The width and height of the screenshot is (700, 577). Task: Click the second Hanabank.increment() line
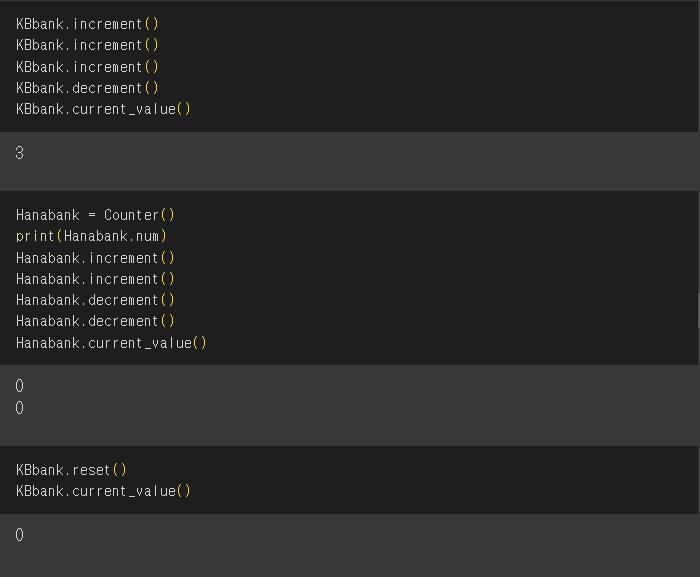[95, 279]
